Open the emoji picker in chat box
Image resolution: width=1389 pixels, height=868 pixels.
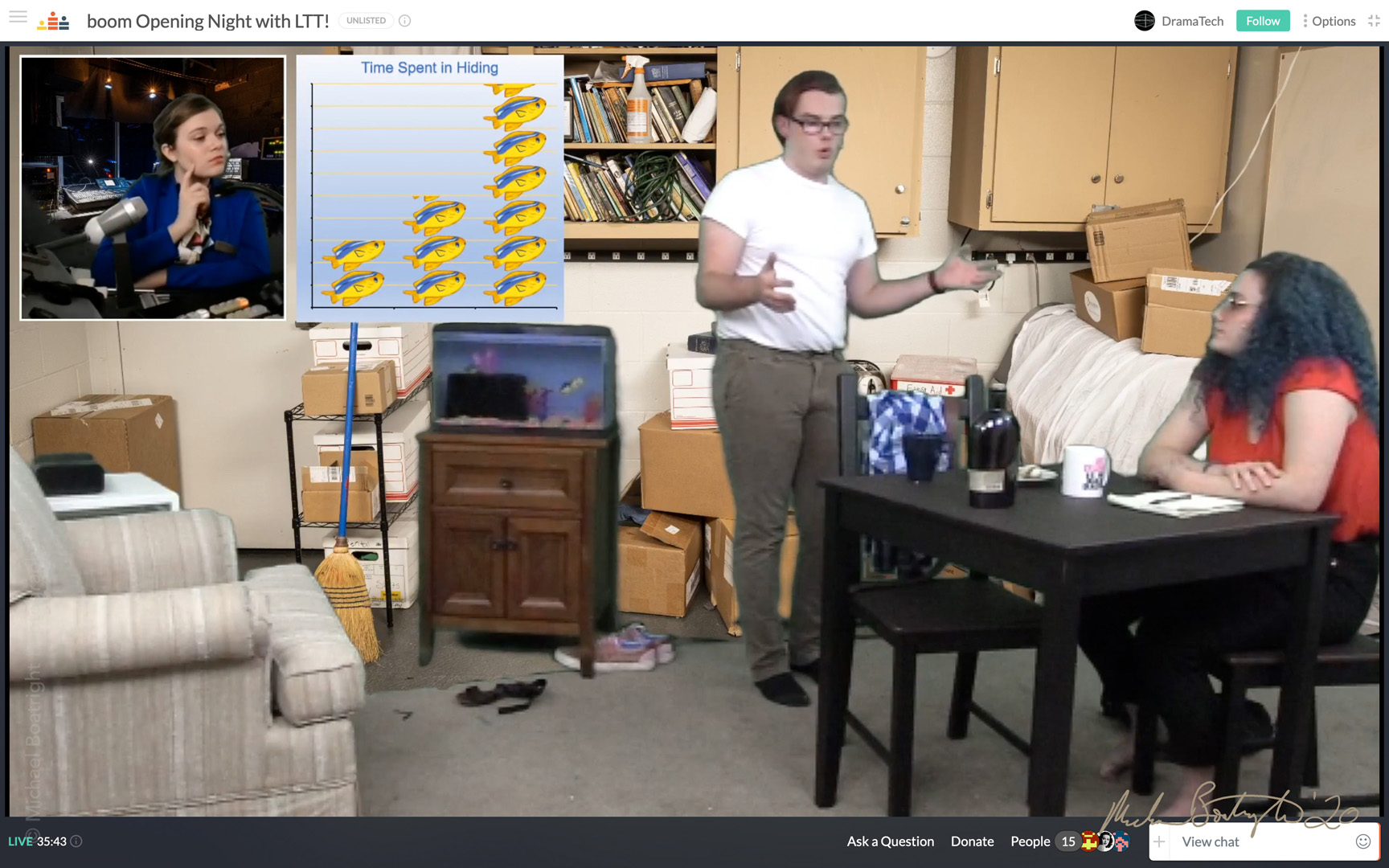coord(1362,841)
